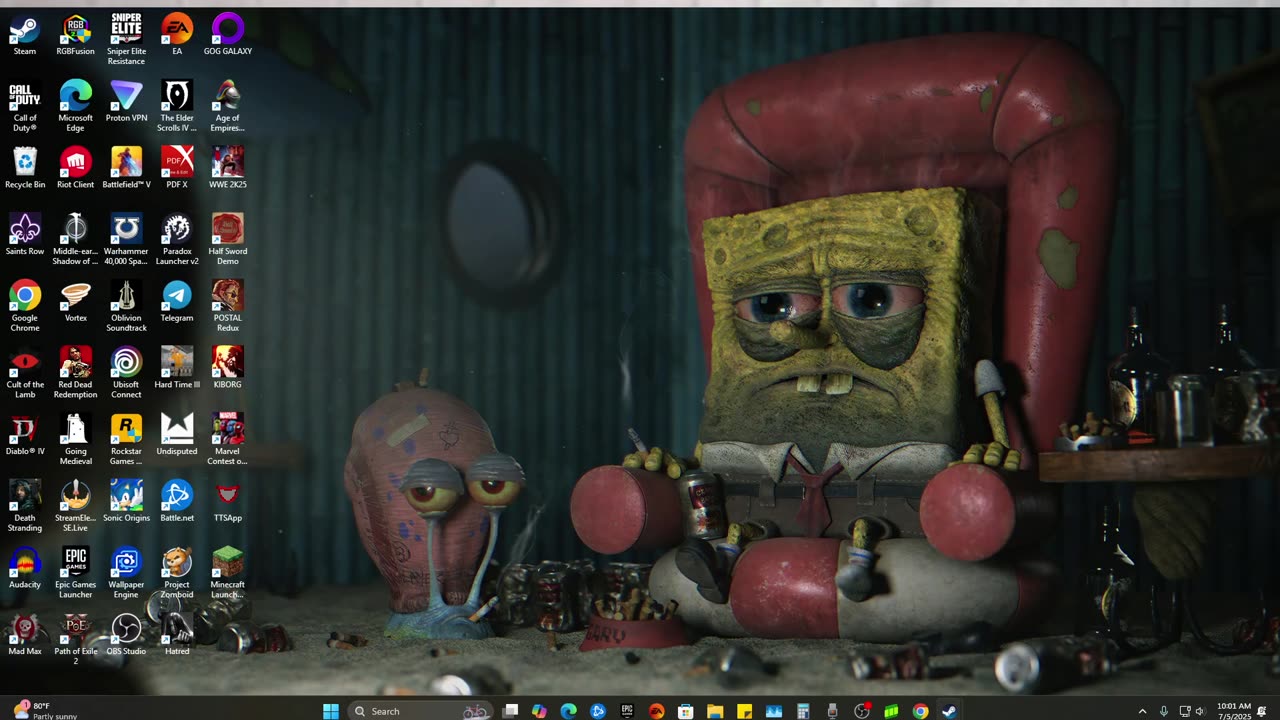Viewport: 1280px width, 720px height.
Task: Open Google Chrome from the desktop
Action: (x=25, y=307)
